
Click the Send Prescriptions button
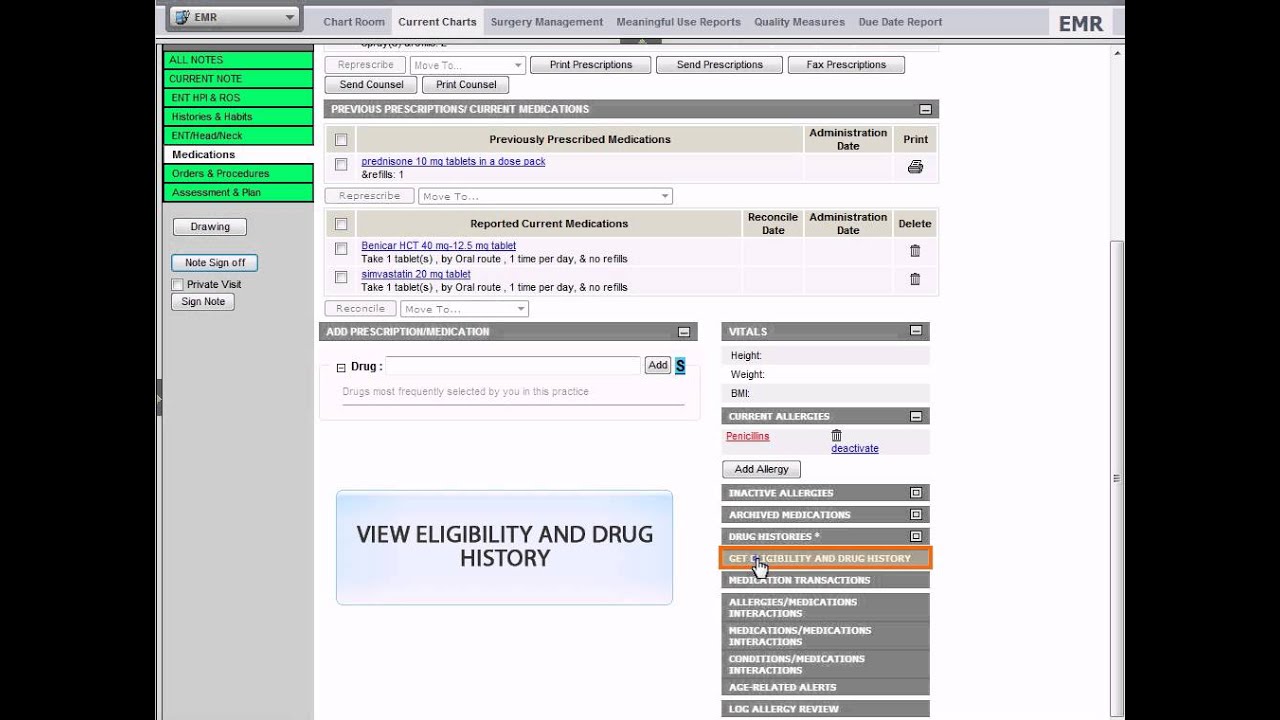point(720,65)
